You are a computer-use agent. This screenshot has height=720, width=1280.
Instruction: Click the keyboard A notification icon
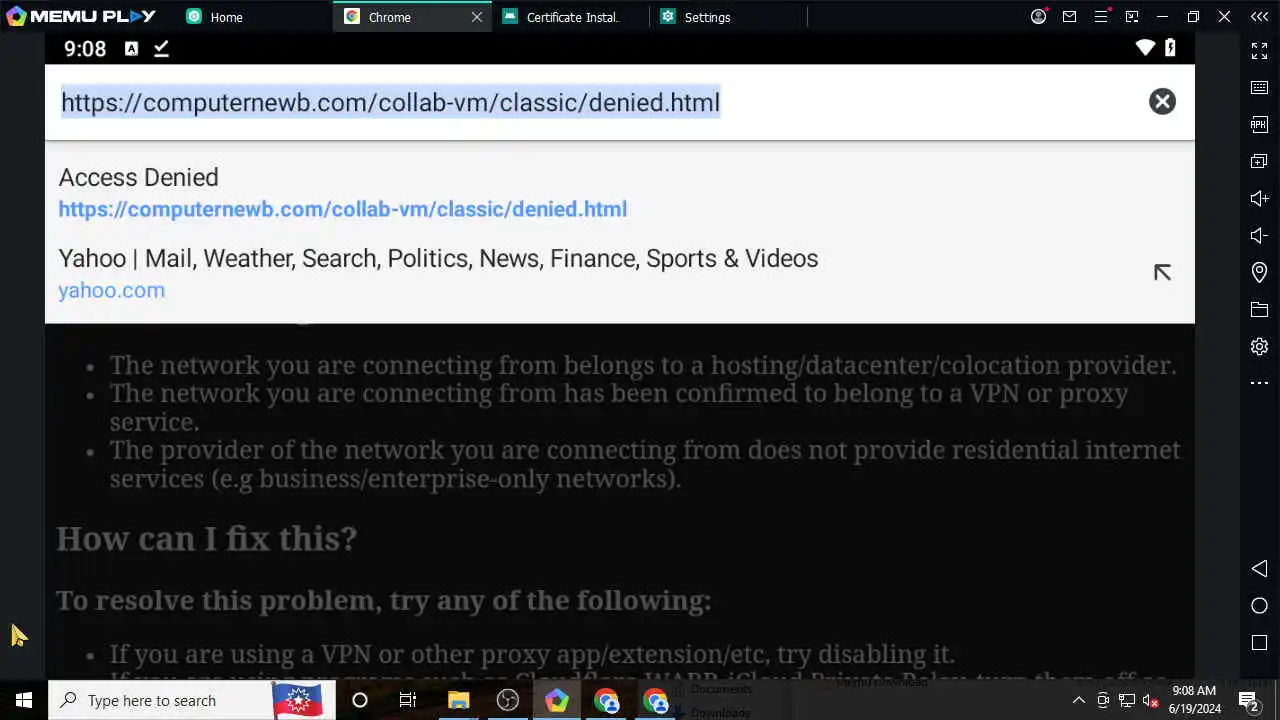coord(131,48)
